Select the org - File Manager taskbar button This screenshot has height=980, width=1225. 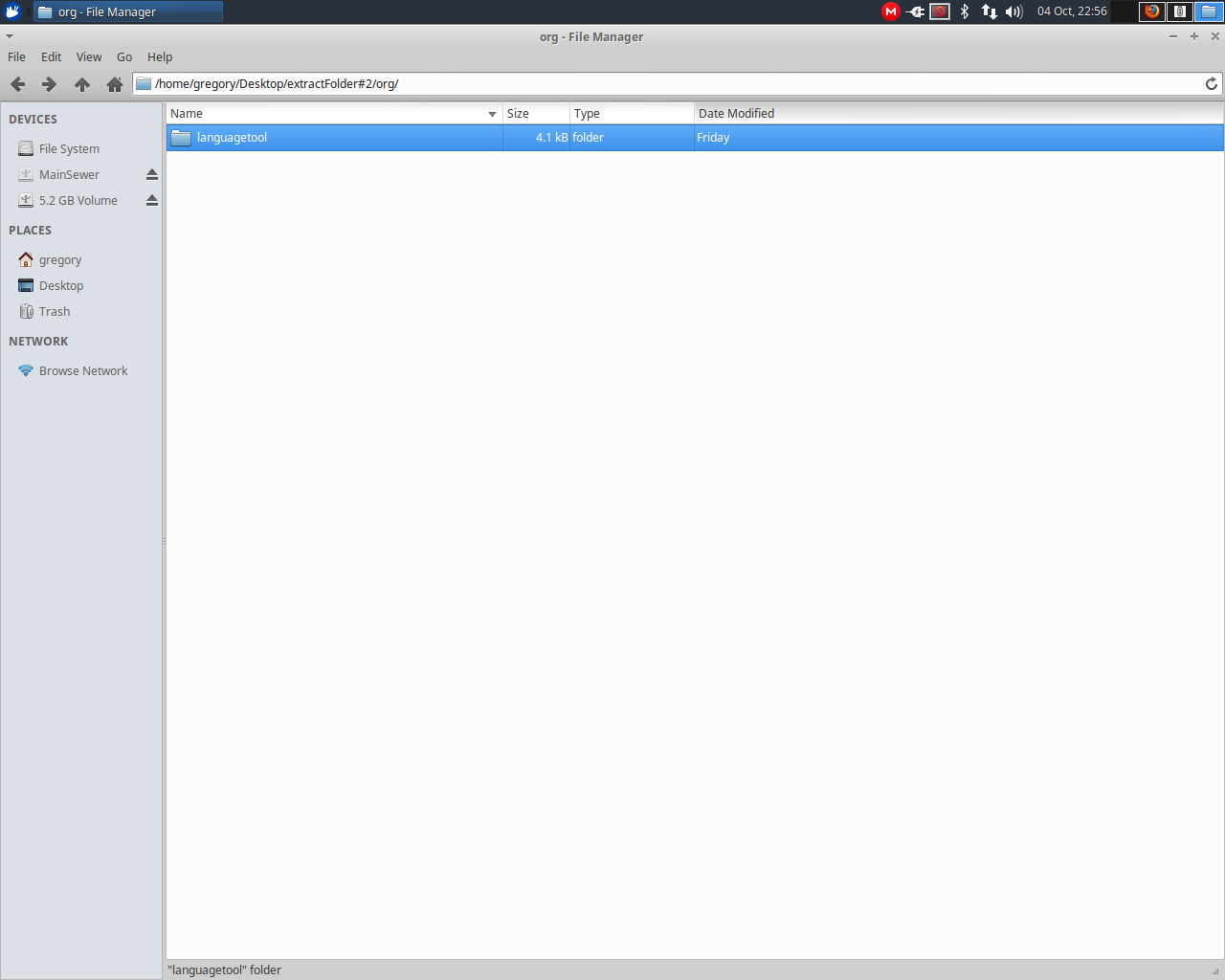coord(128,11)
